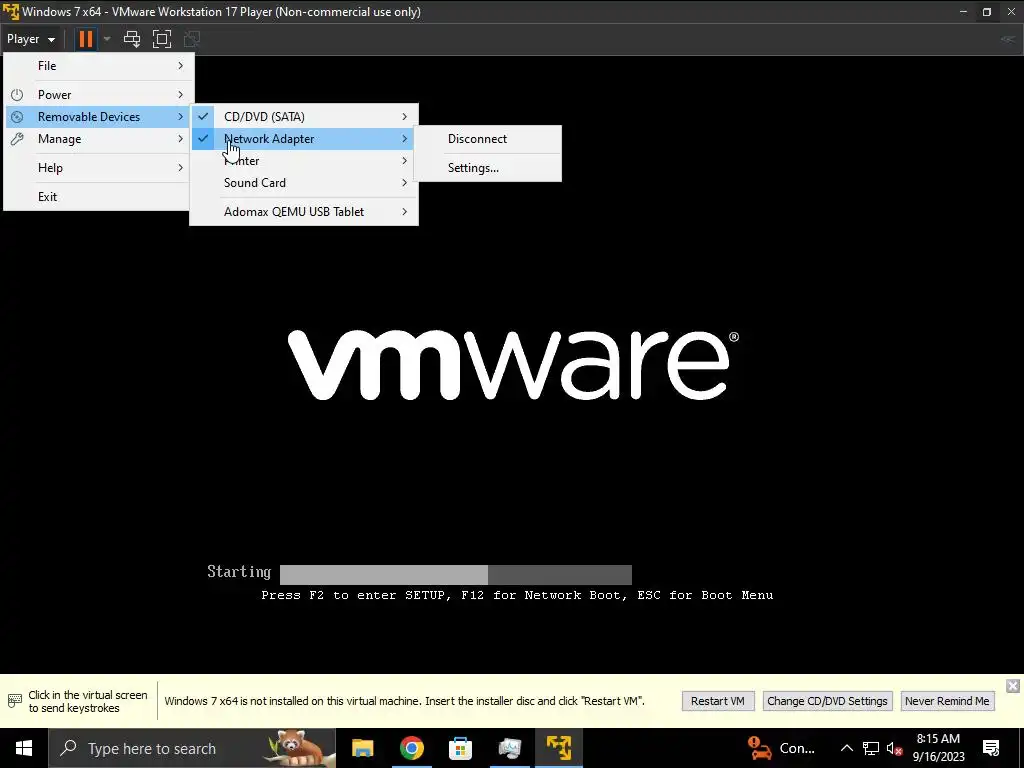Click the keyboard icon in hint bar

[x=14, y=701]
